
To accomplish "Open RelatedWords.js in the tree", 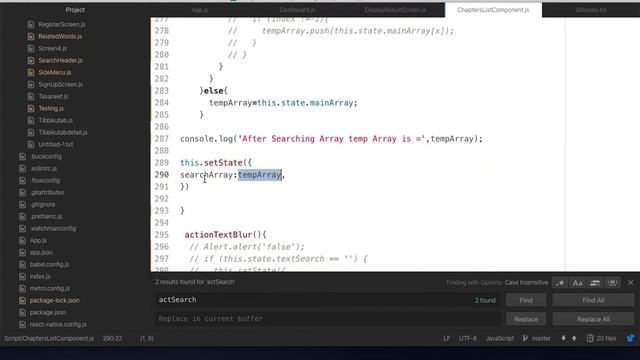I will pyautogui.click(x=60, y=36).
